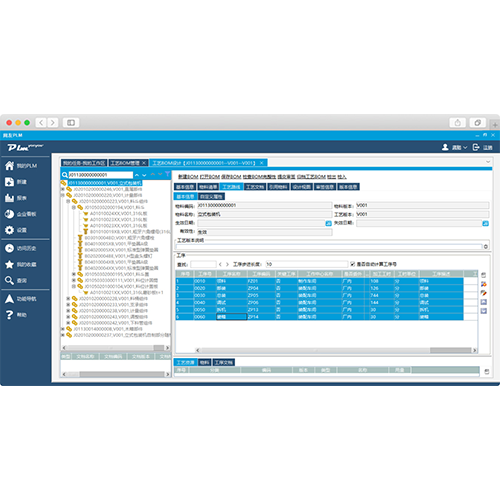Click the move-down arrow icon beside process table

484,311
